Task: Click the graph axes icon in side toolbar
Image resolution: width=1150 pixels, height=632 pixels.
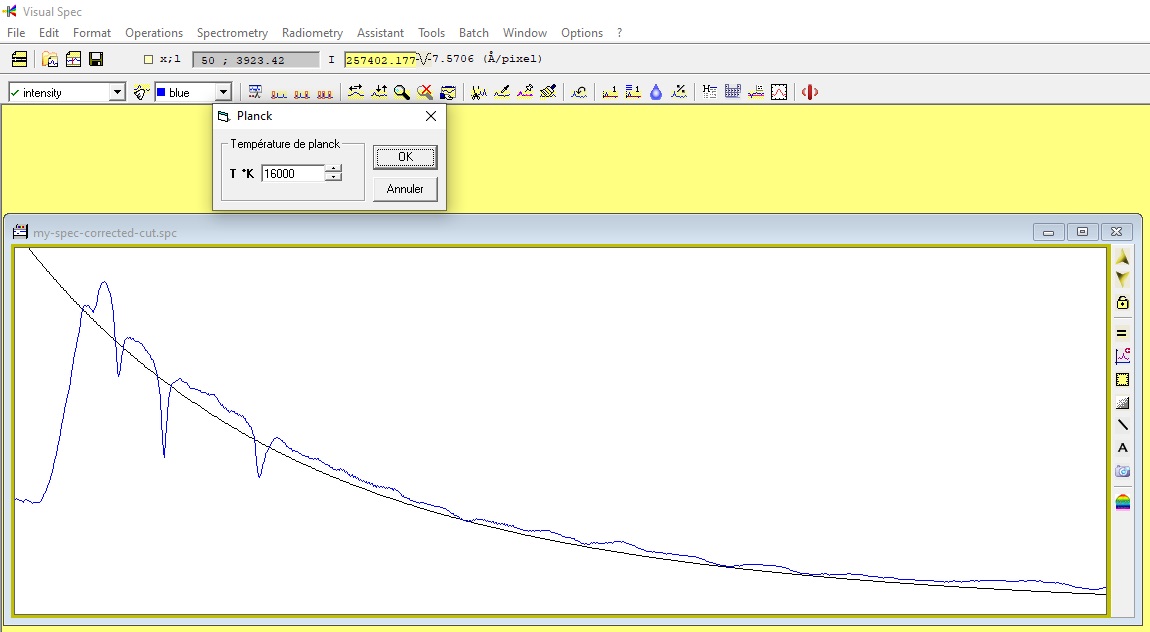Action: pyautogui.click(x=1122, y=356)
